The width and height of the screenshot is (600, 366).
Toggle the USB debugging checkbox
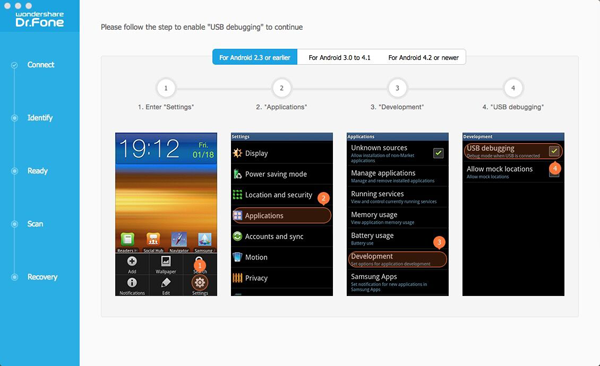[x=554, y=151]
